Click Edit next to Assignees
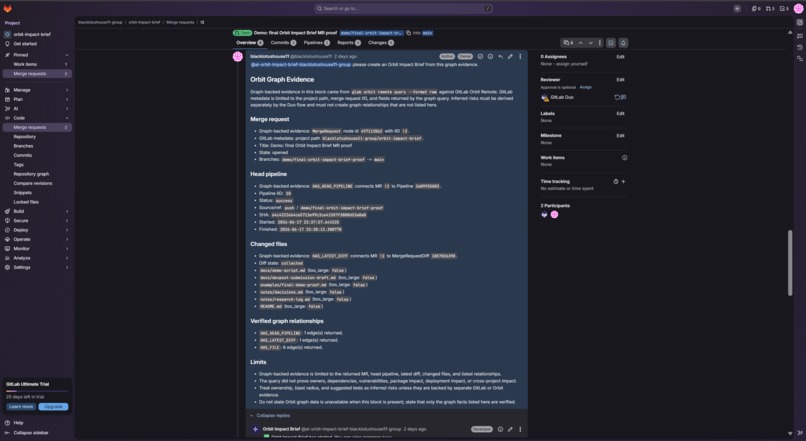806x441 pixels. click(620, 57)
